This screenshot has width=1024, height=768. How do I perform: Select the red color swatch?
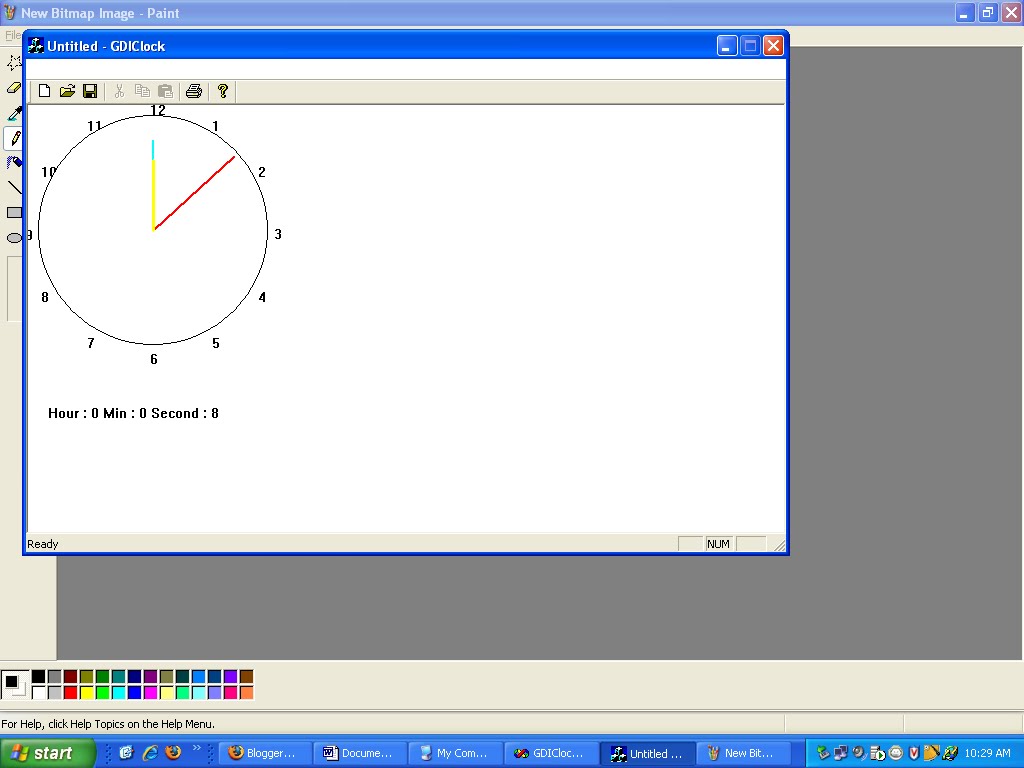(x=70, y=691)
